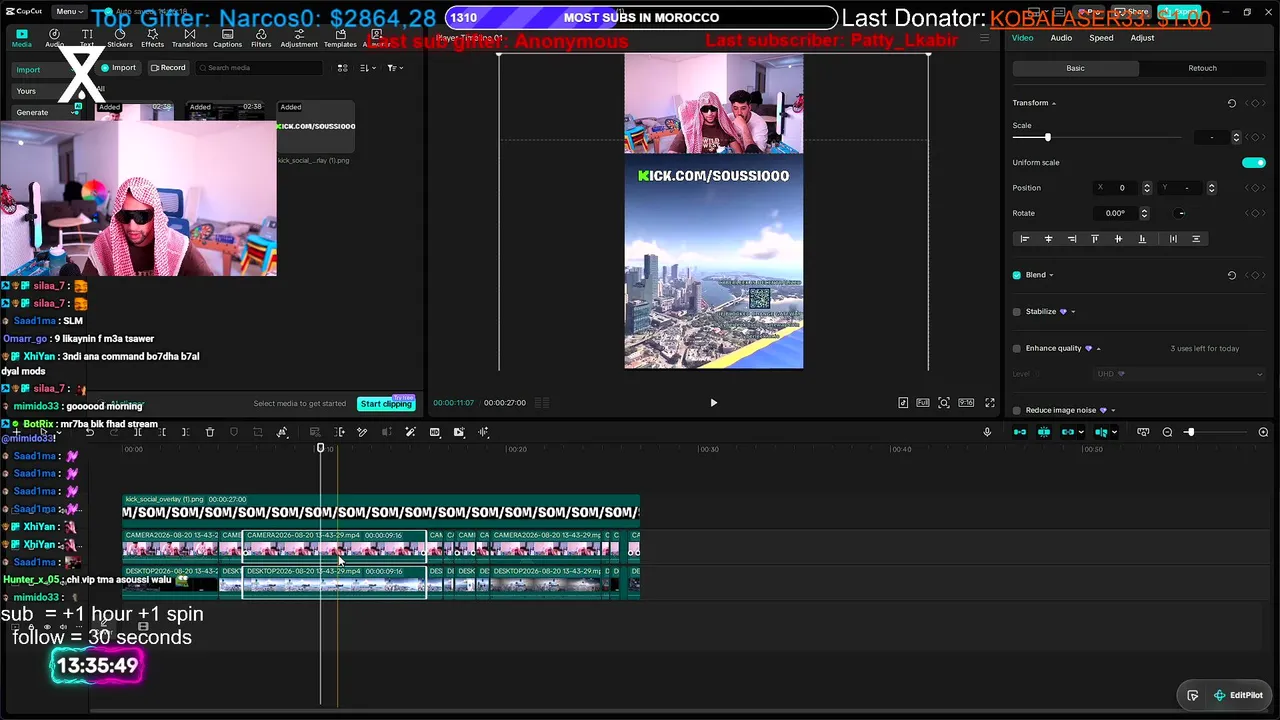Open the Filters panel
Screen dimensions: 1280x720
[x=261, y=38]
